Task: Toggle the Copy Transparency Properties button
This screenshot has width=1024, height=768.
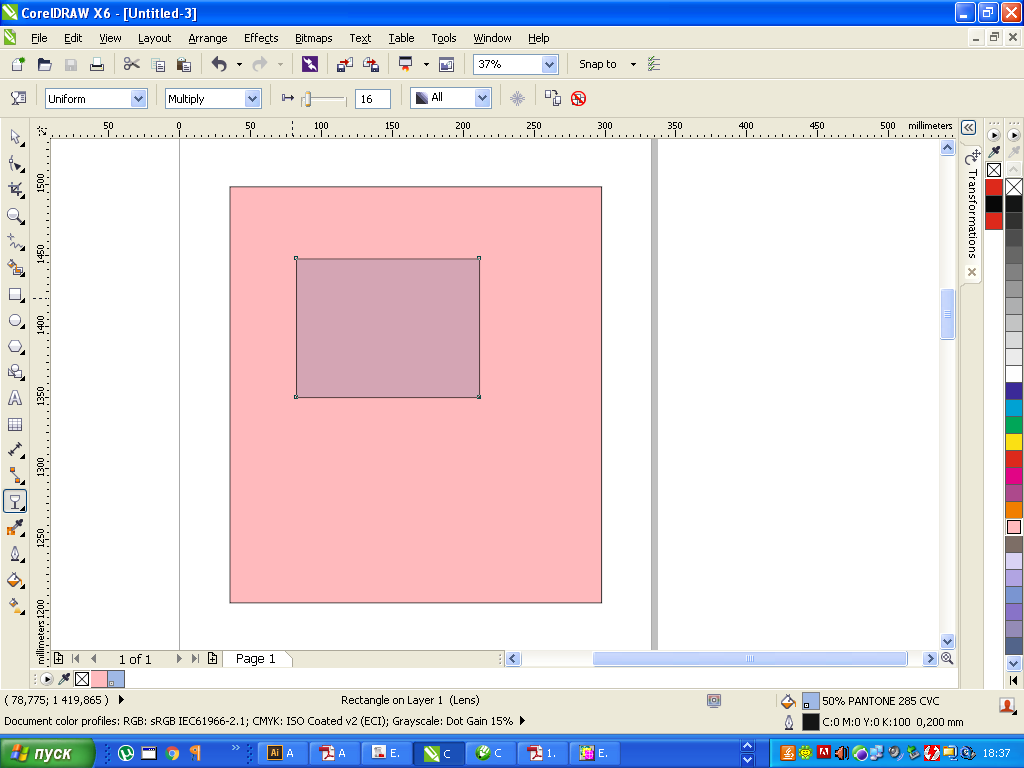Action: tap(552, 98)
